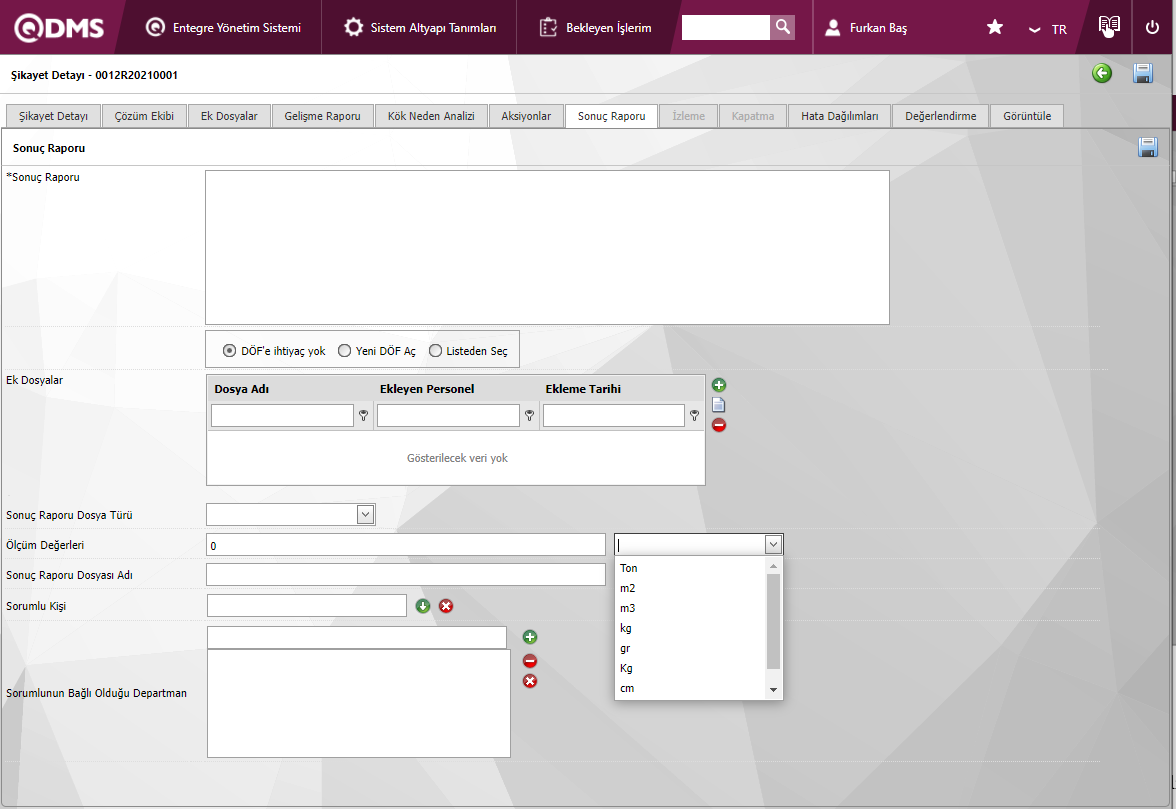Click the green back arrow icon
The height and width of the screenshot is (809, 1176).
[x=1102, y=73]
